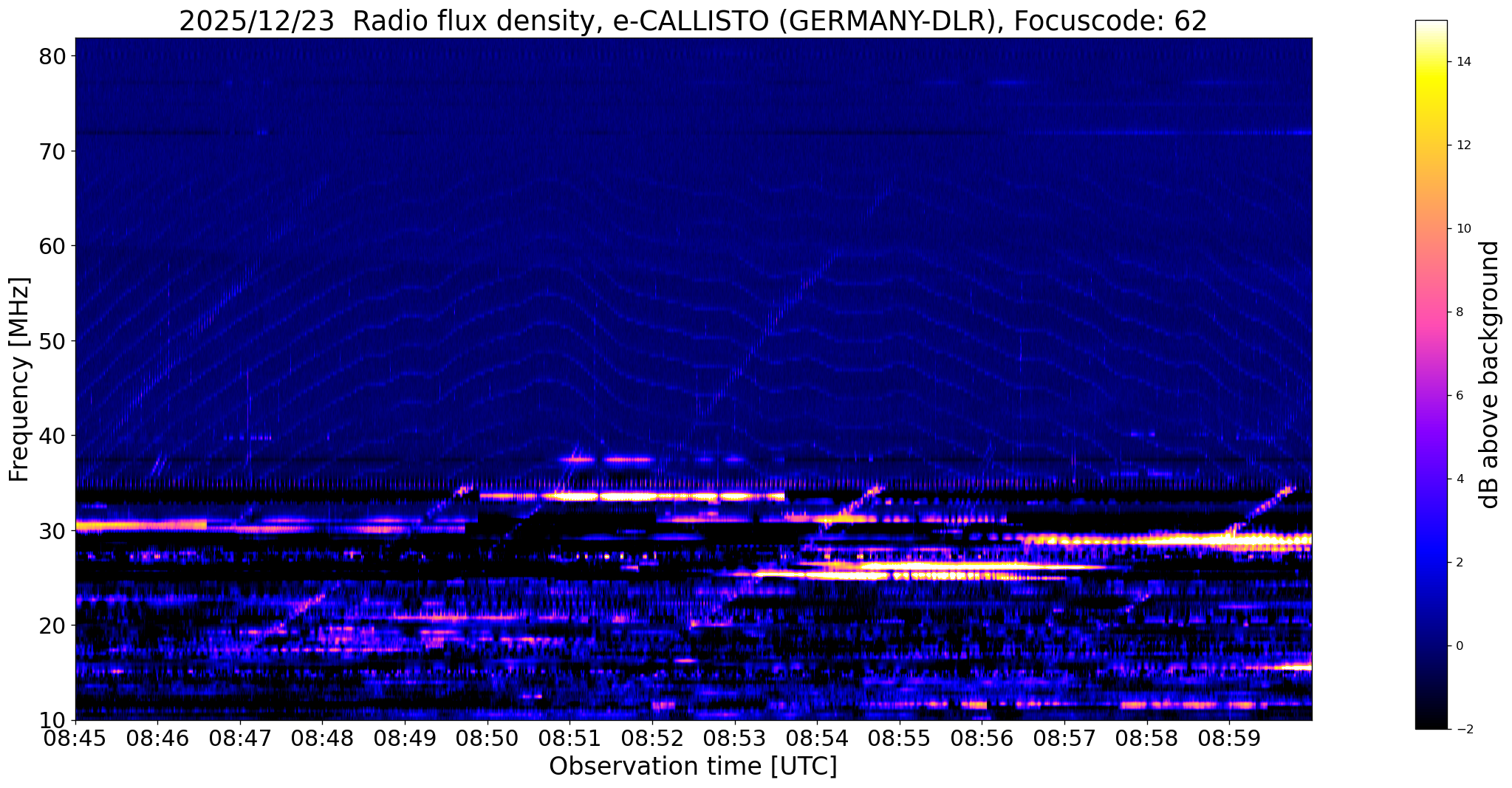Screen dimensions: 1512x788
Task: Click the 20 MHz frequency tick label
Action: click(x=53, y=626)
